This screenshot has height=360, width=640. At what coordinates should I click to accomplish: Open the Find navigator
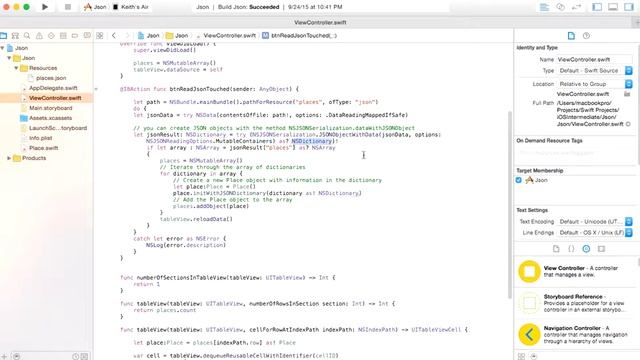(x=27, y=36)
